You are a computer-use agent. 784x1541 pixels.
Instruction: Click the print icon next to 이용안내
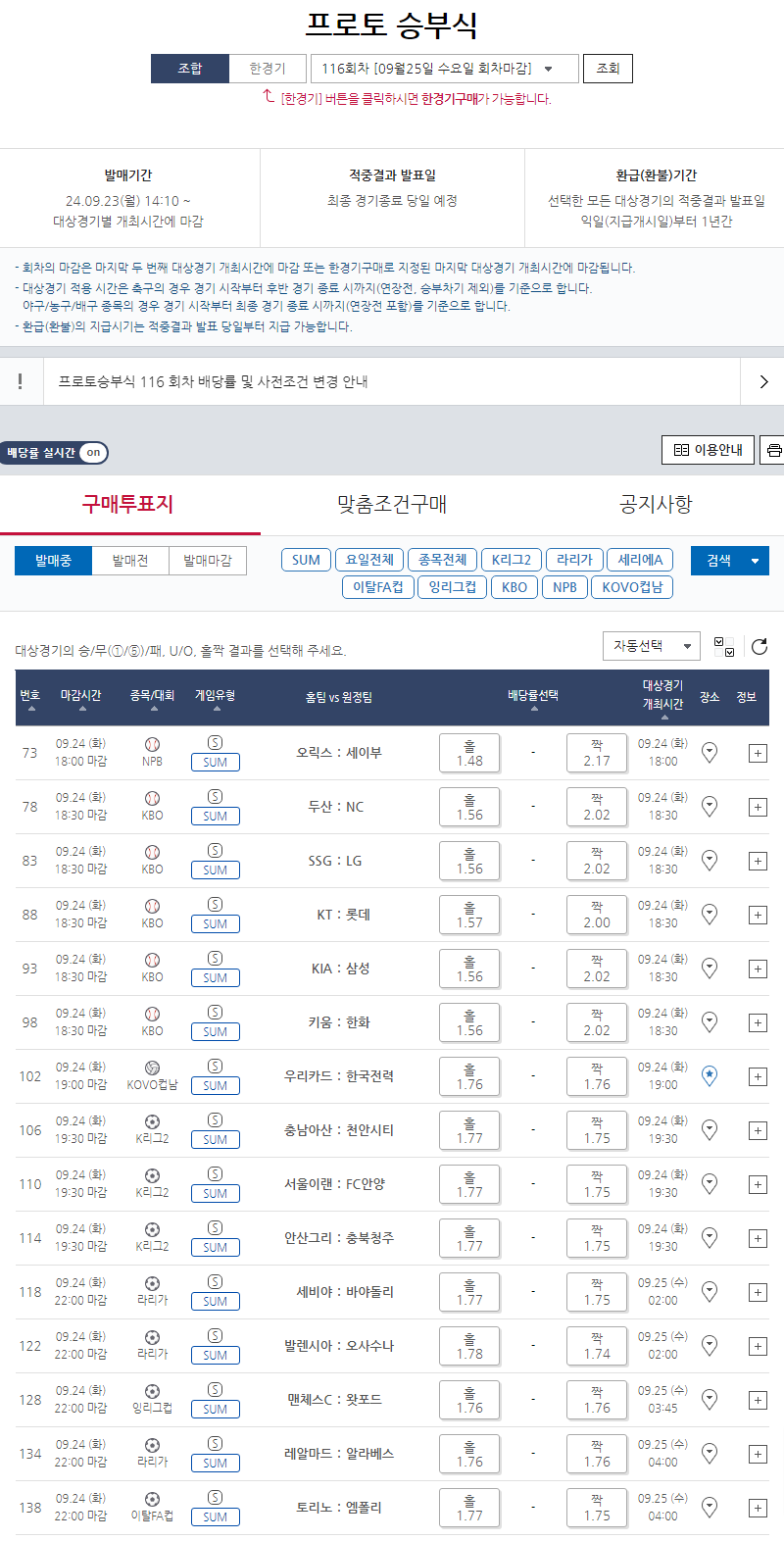tap(774, 450)
